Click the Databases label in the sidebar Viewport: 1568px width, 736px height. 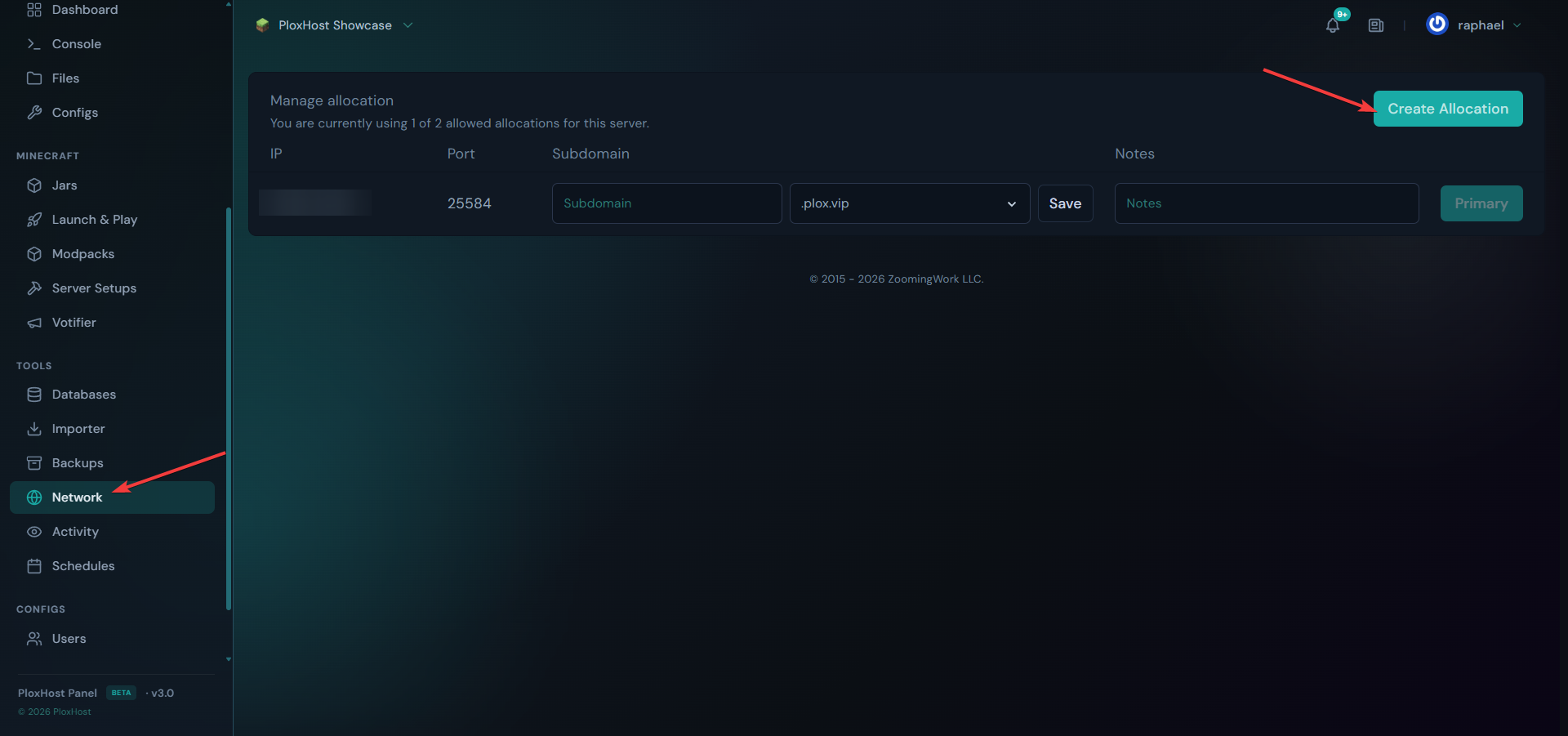point(84,395)
